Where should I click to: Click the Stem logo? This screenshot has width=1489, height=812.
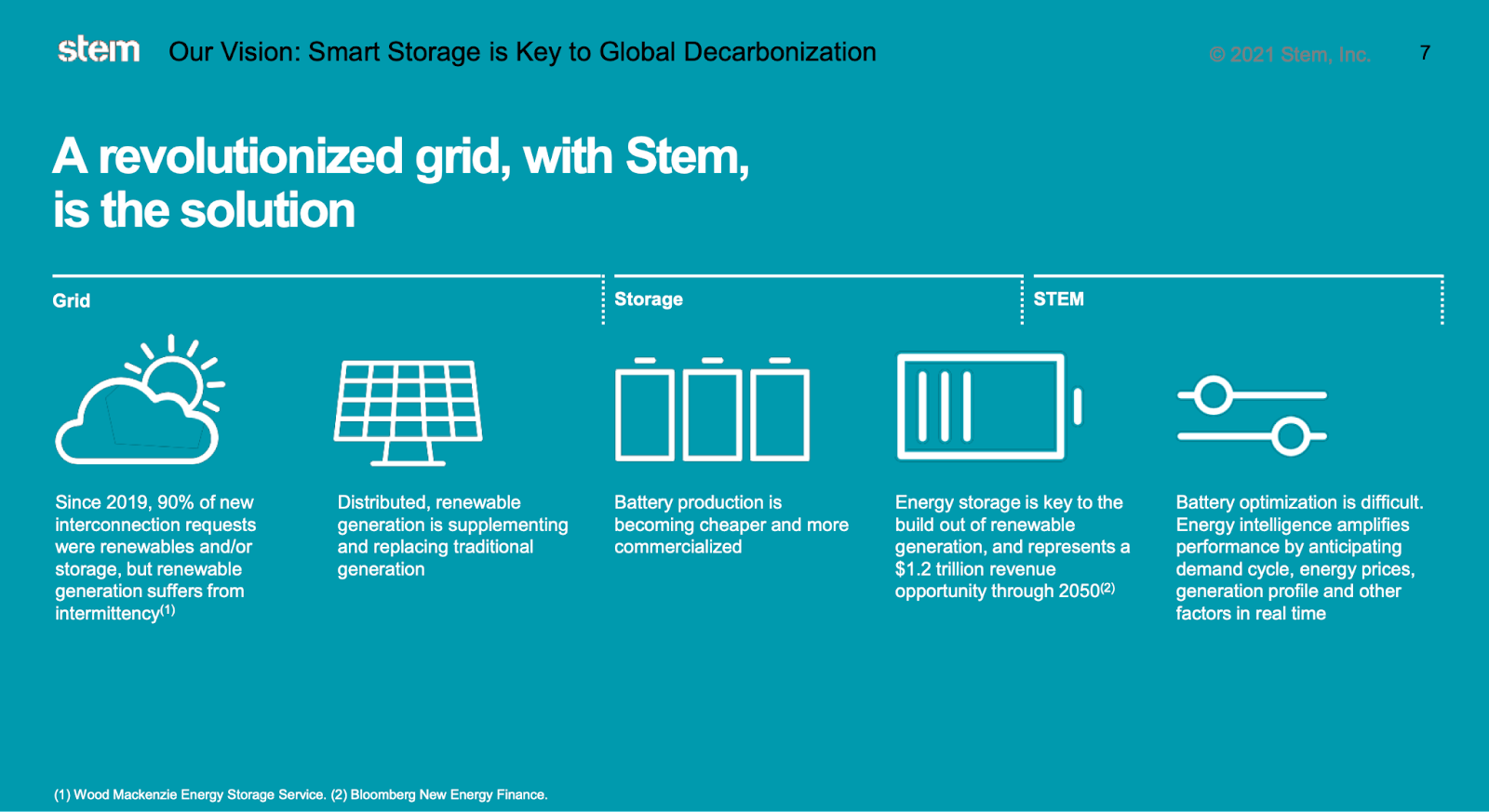coord(98,49)
